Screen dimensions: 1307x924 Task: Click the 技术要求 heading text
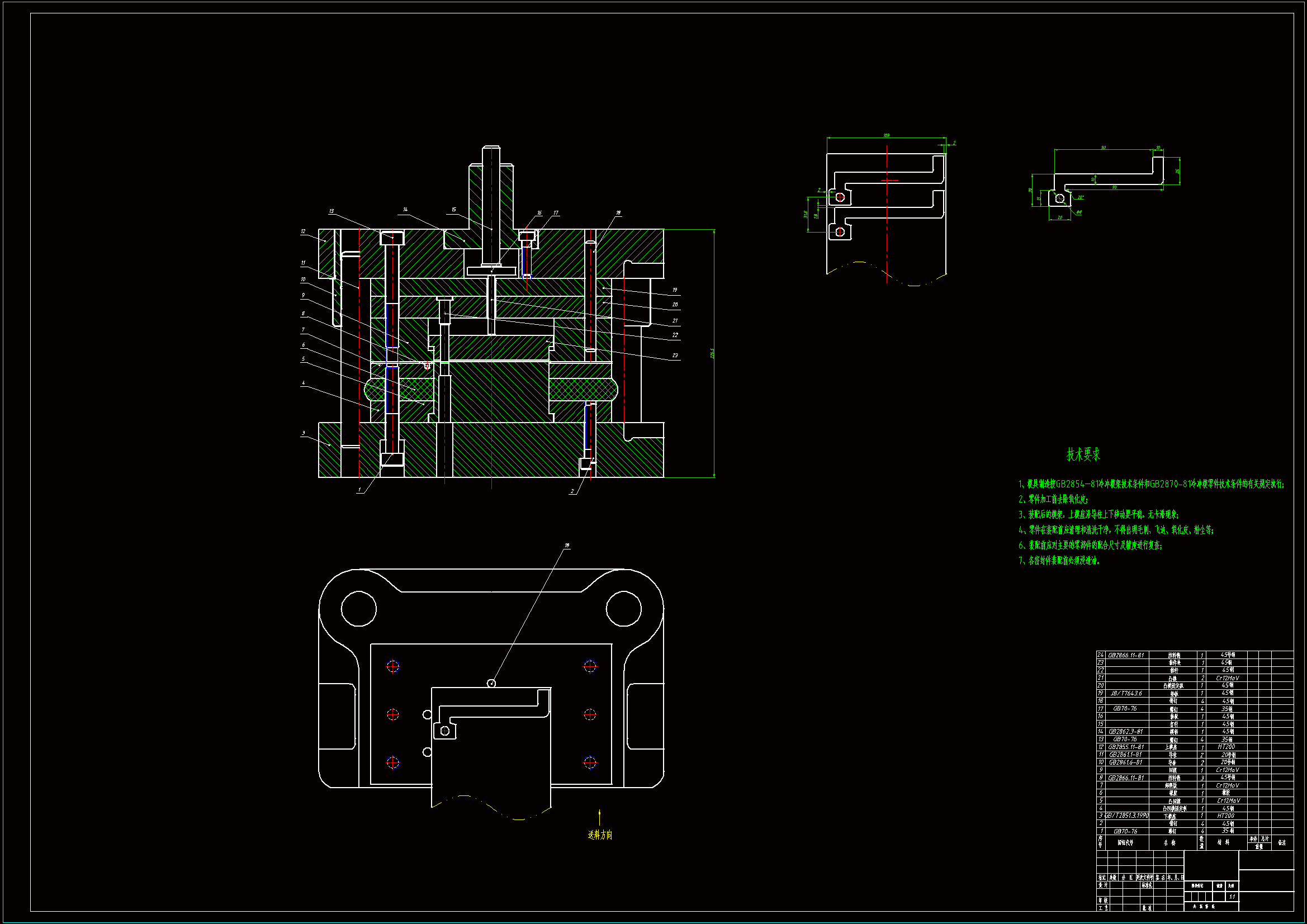(1083, 454)
